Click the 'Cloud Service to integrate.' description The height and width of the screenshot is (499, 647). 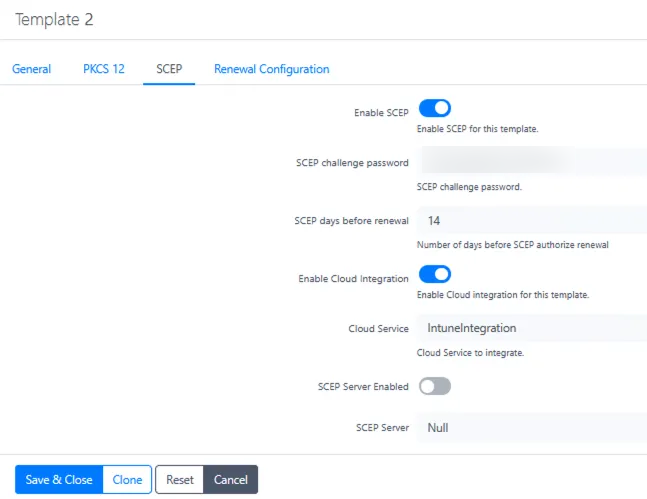pos(470,353)
